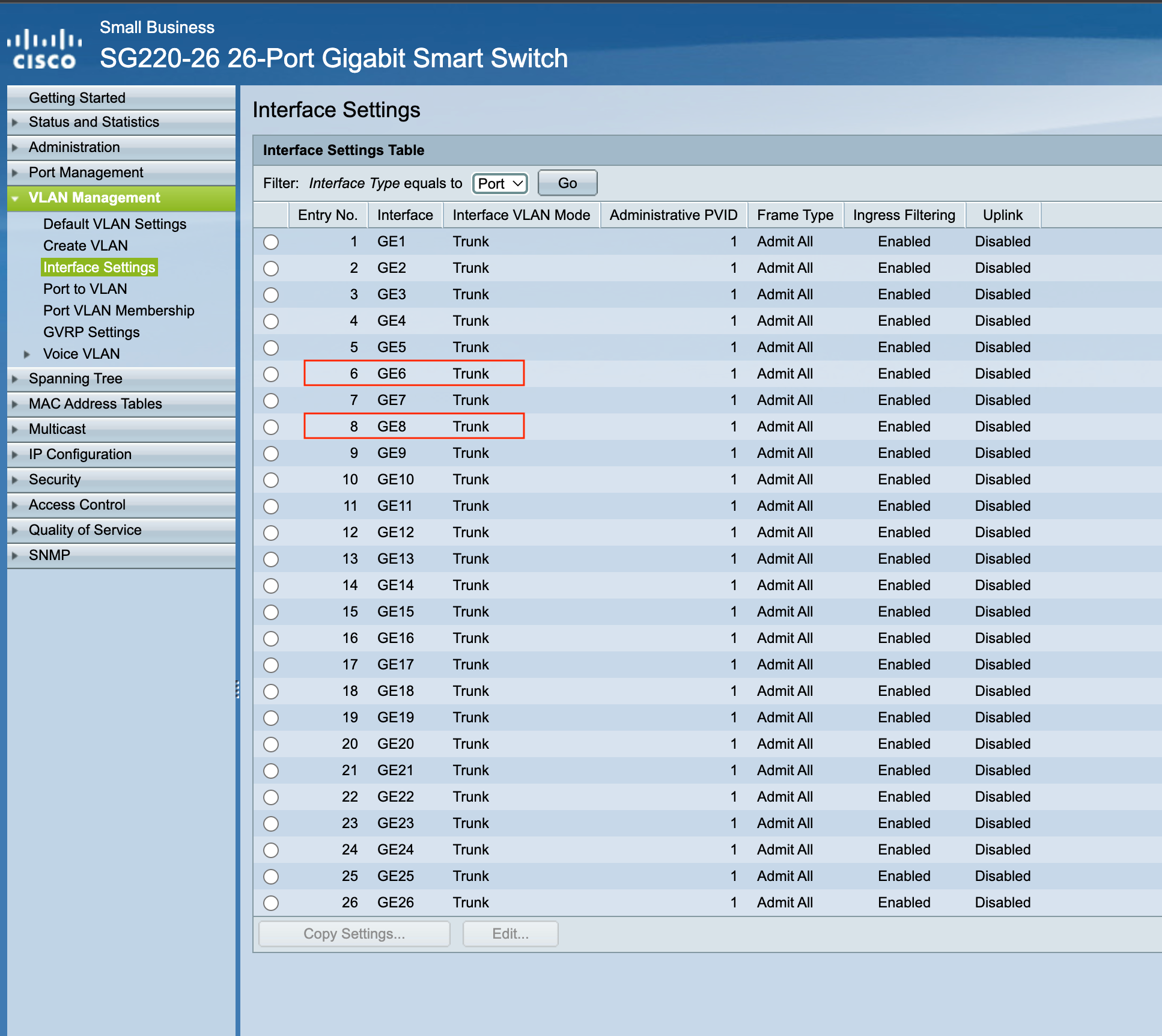This screenshot has width=1162, height=1036.
Task: Click GE18 interface cell
Action: [396, 691]
